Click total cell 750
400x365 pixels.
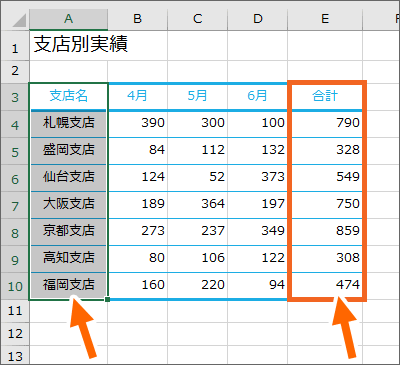[325, 205]
